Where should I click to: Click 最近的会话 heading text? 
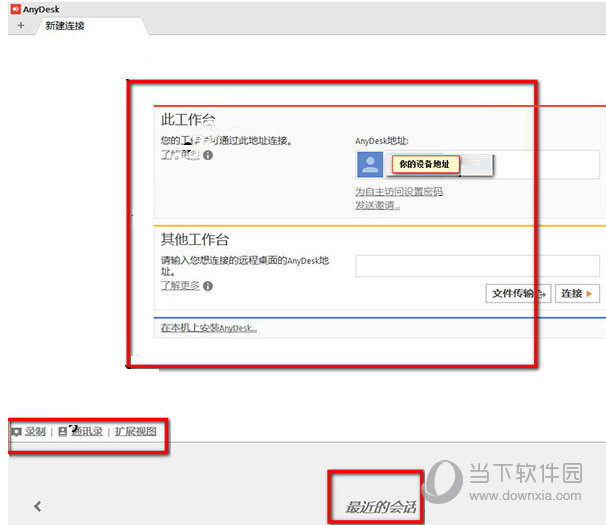[x=381, y=507]
